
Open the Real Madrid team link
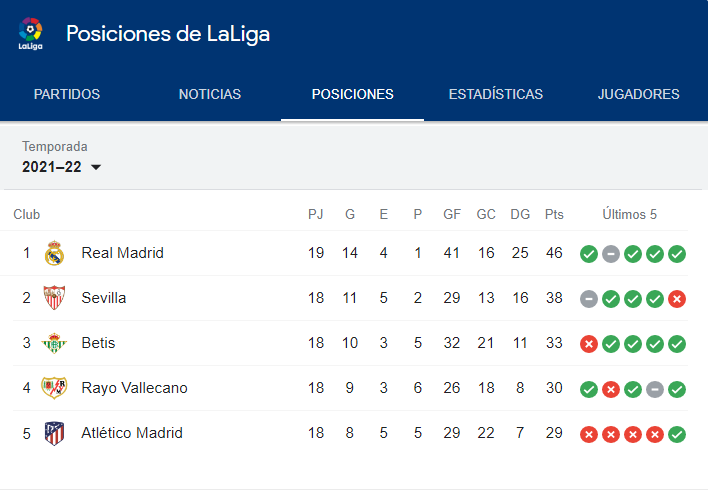pos(122,253)
